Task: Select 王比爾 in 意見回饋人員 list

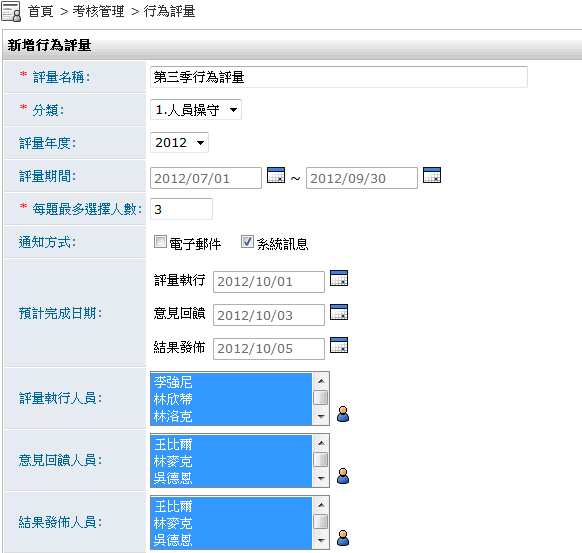Action: (232, 444)
